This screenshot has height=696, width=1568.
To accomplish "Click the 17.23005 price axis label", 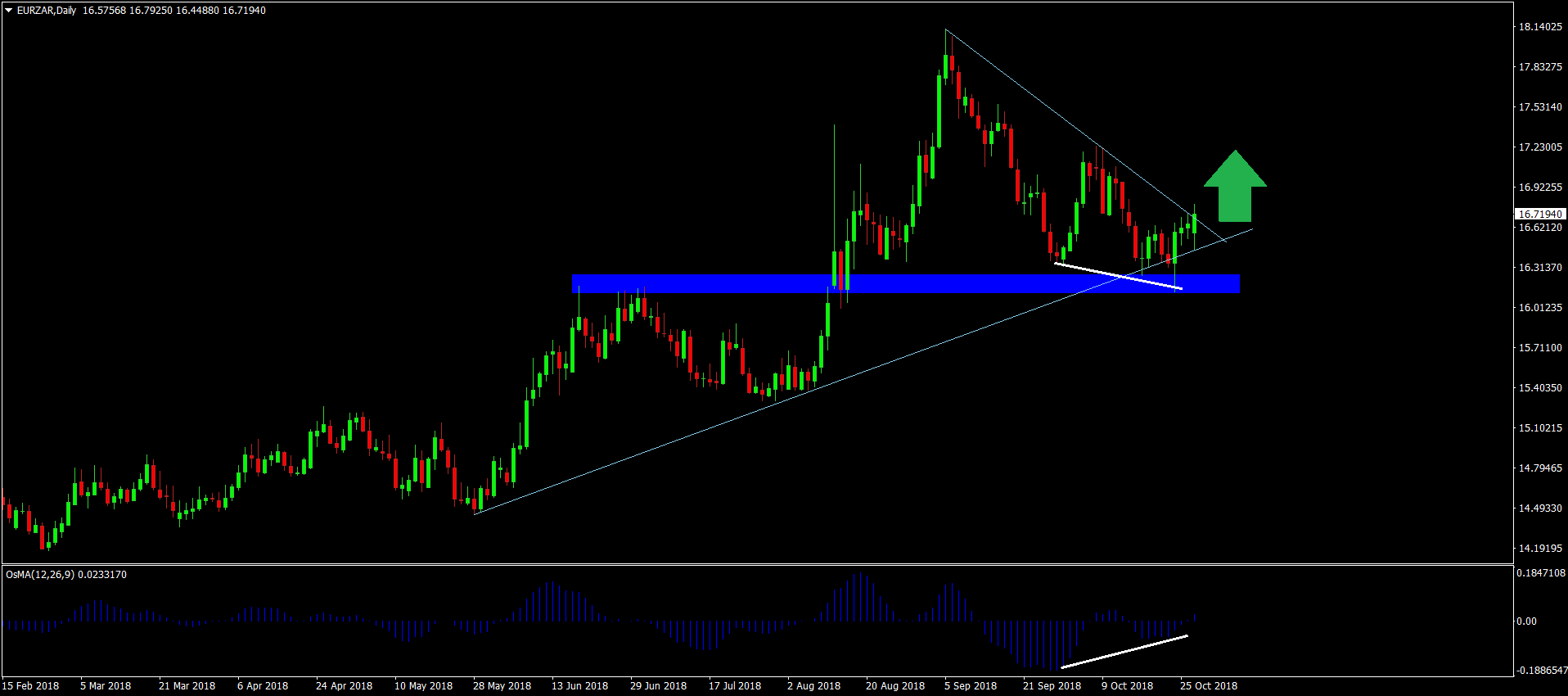I will [x=1540, y=147].
